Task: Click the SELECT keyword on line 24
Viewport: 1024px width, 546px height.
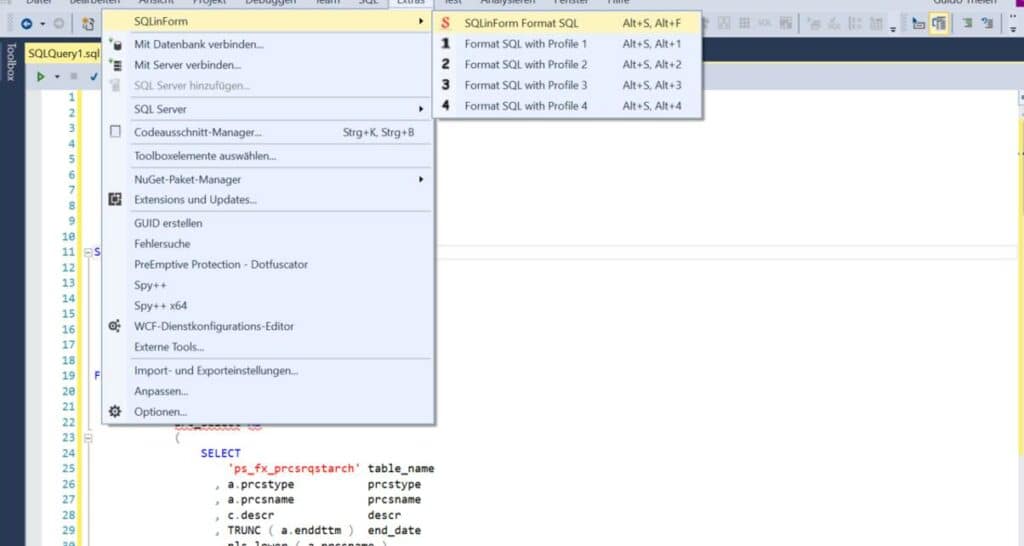Action: 221,453
